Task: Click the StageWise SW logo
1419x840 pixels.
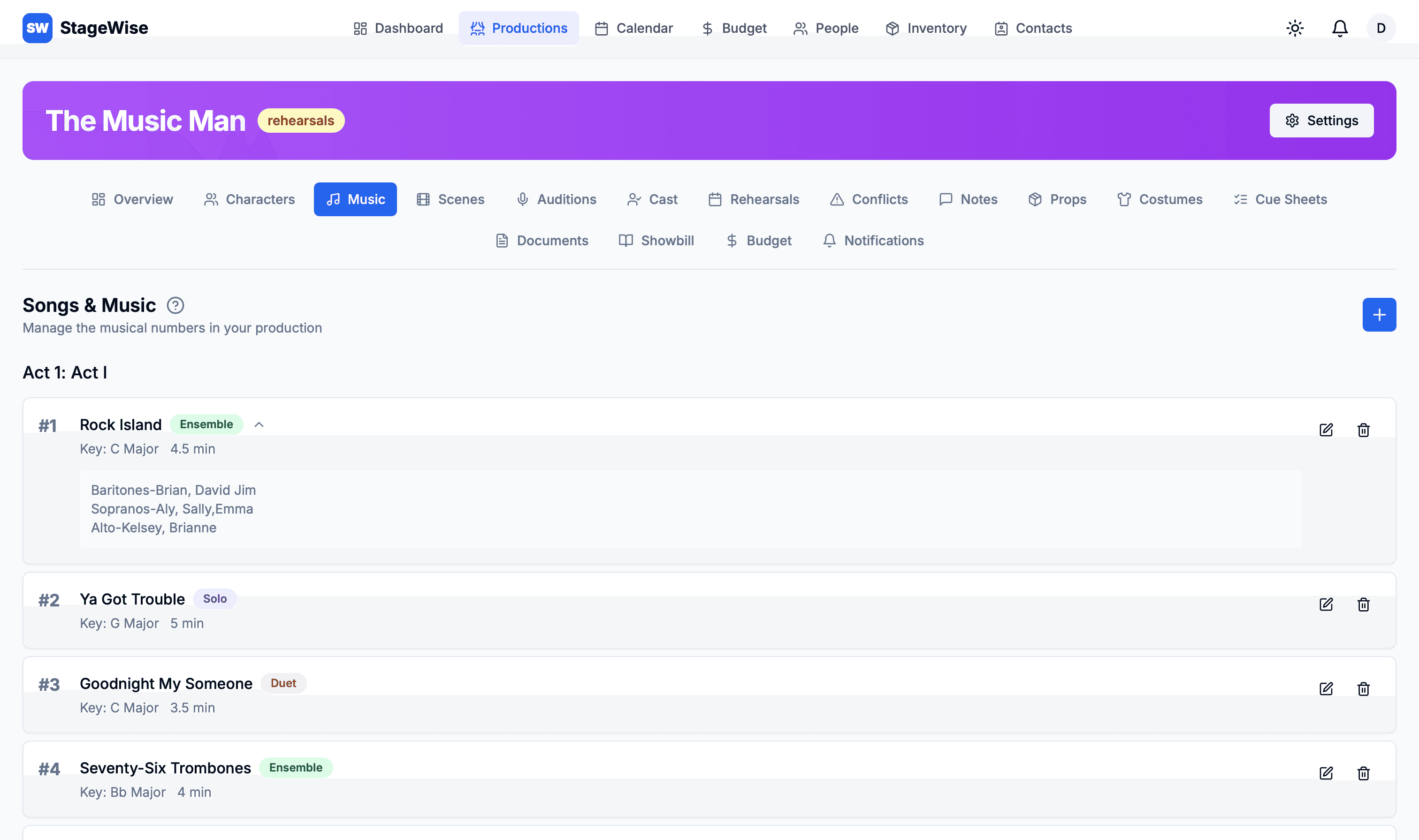Action: [x=38, y=28]
